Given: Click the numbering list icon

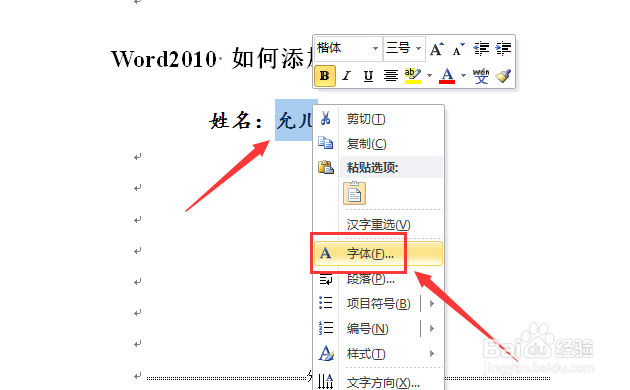Looking at the screenshot, I should coord(326,328).
